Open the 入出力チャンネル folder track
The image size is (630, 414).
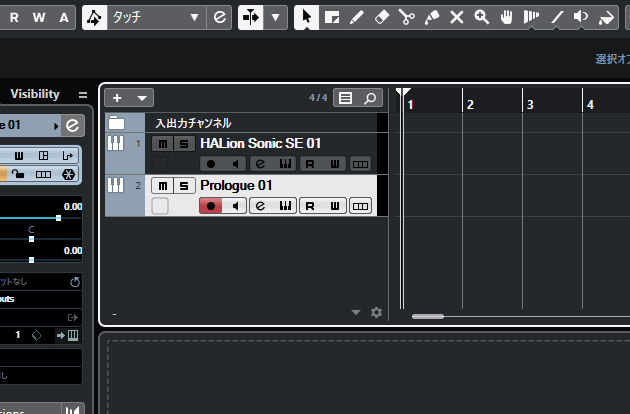116,123
